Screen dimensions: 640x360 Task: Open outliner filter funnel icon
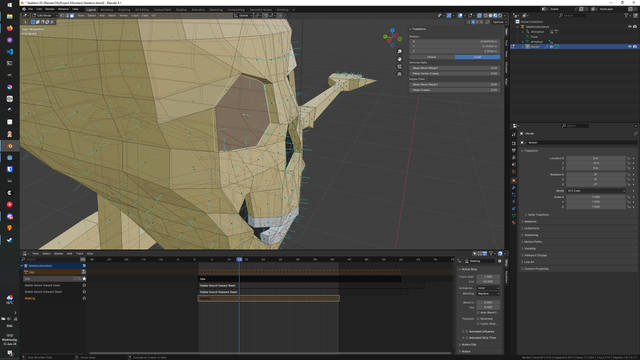(x=626, y=16)
